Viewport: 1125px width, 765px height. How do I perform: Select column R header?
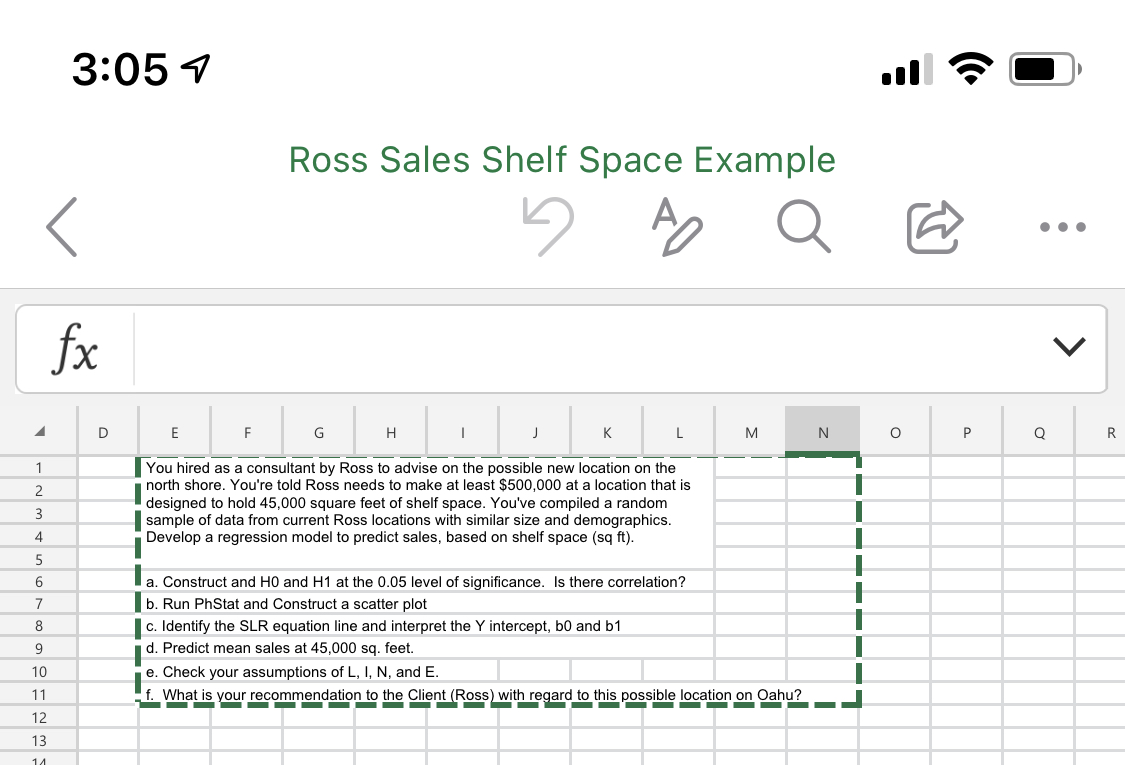pos(1110,432)
